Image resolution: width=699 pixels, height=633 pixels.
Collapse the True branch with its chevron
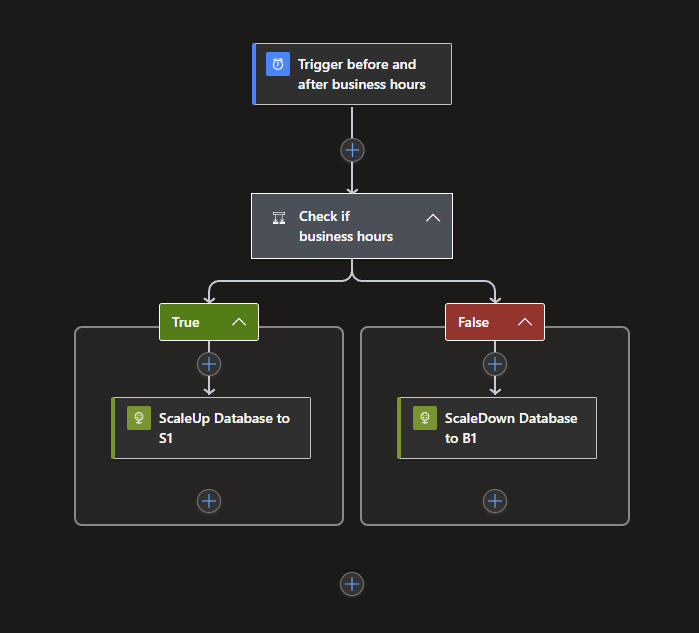tap(239, 322)
